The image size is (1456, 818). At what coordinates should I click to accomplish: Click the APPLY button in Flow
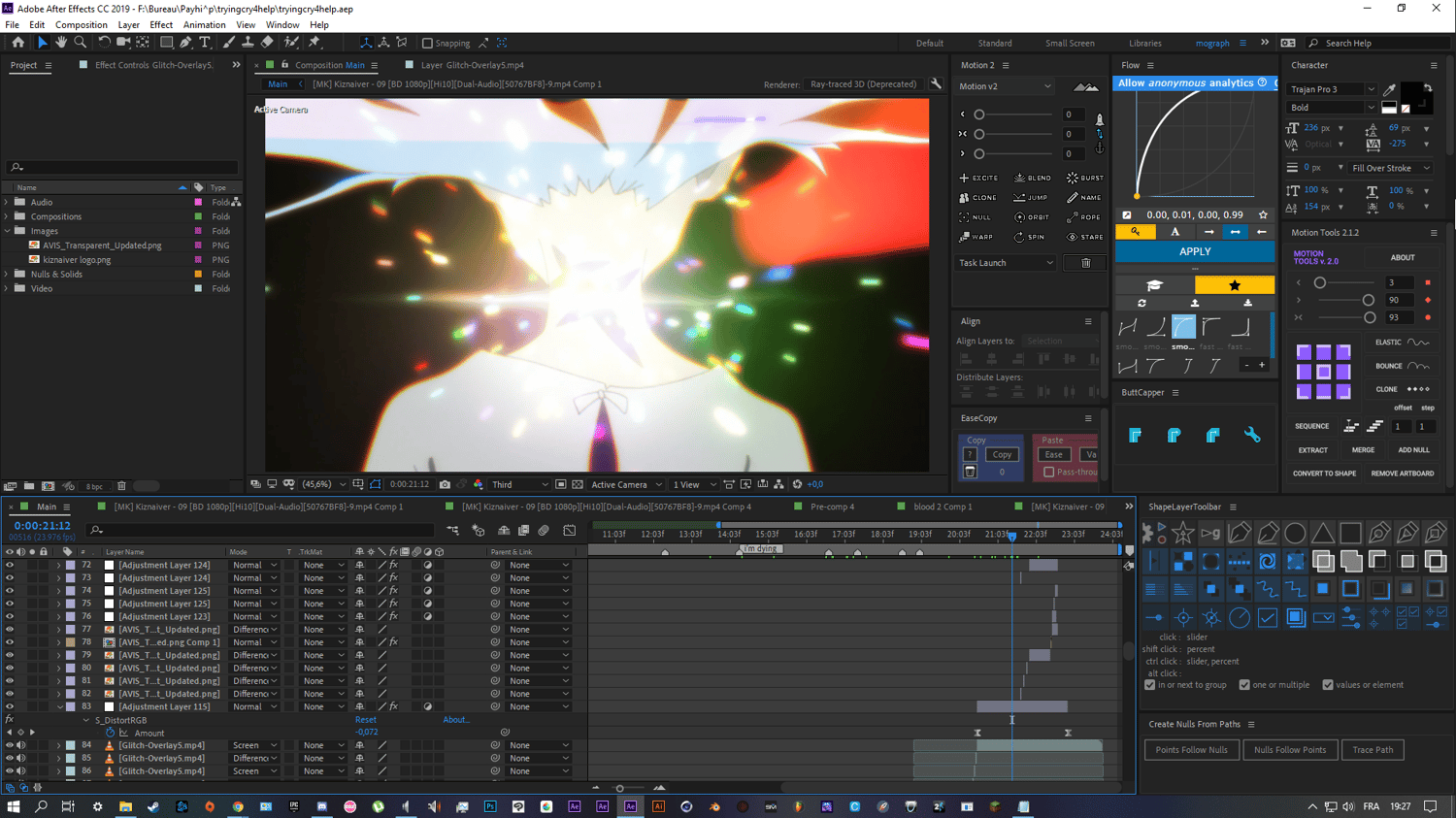(x=1195, y=251)
